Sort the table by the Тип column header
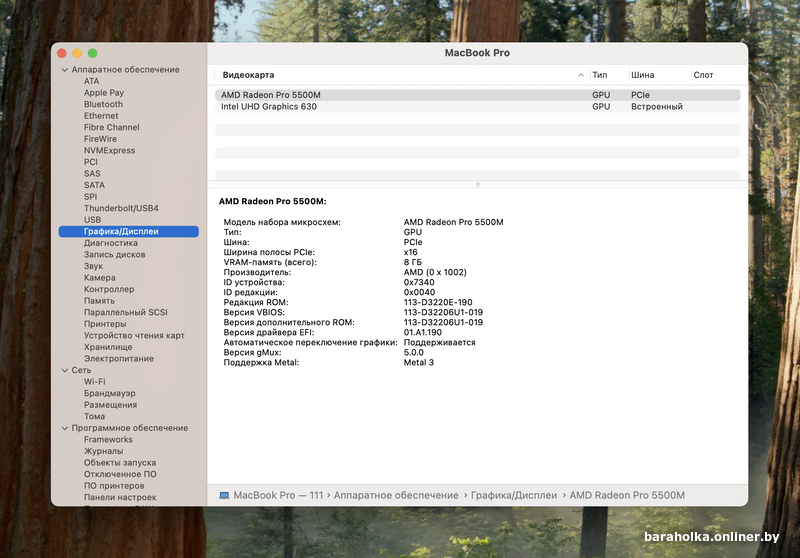800x558 pixels. (x=600, y=75)
